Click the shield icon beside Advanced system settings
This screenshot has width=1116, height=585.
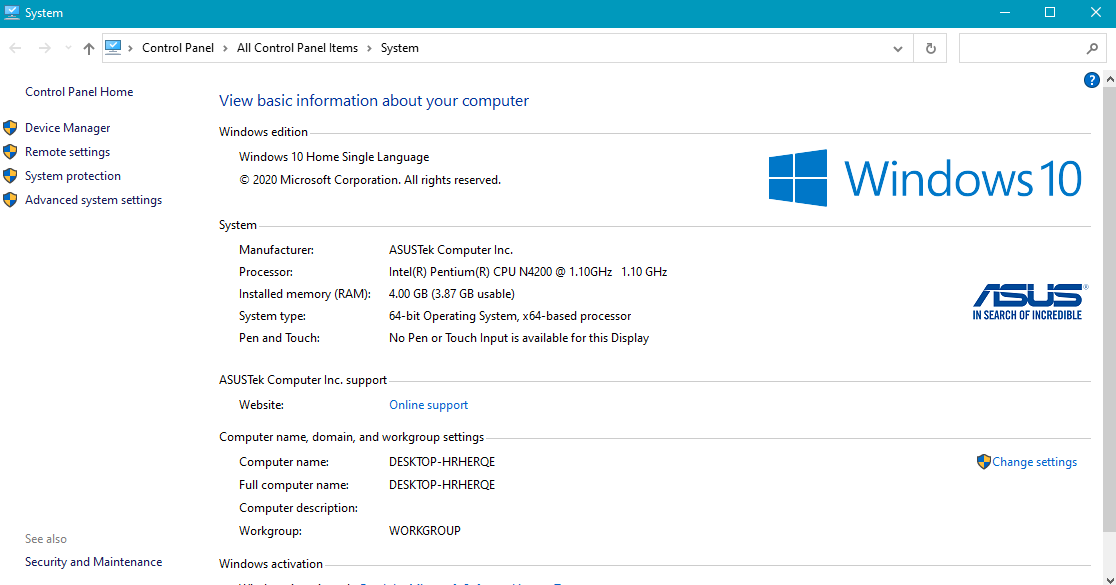pos(10,201)
